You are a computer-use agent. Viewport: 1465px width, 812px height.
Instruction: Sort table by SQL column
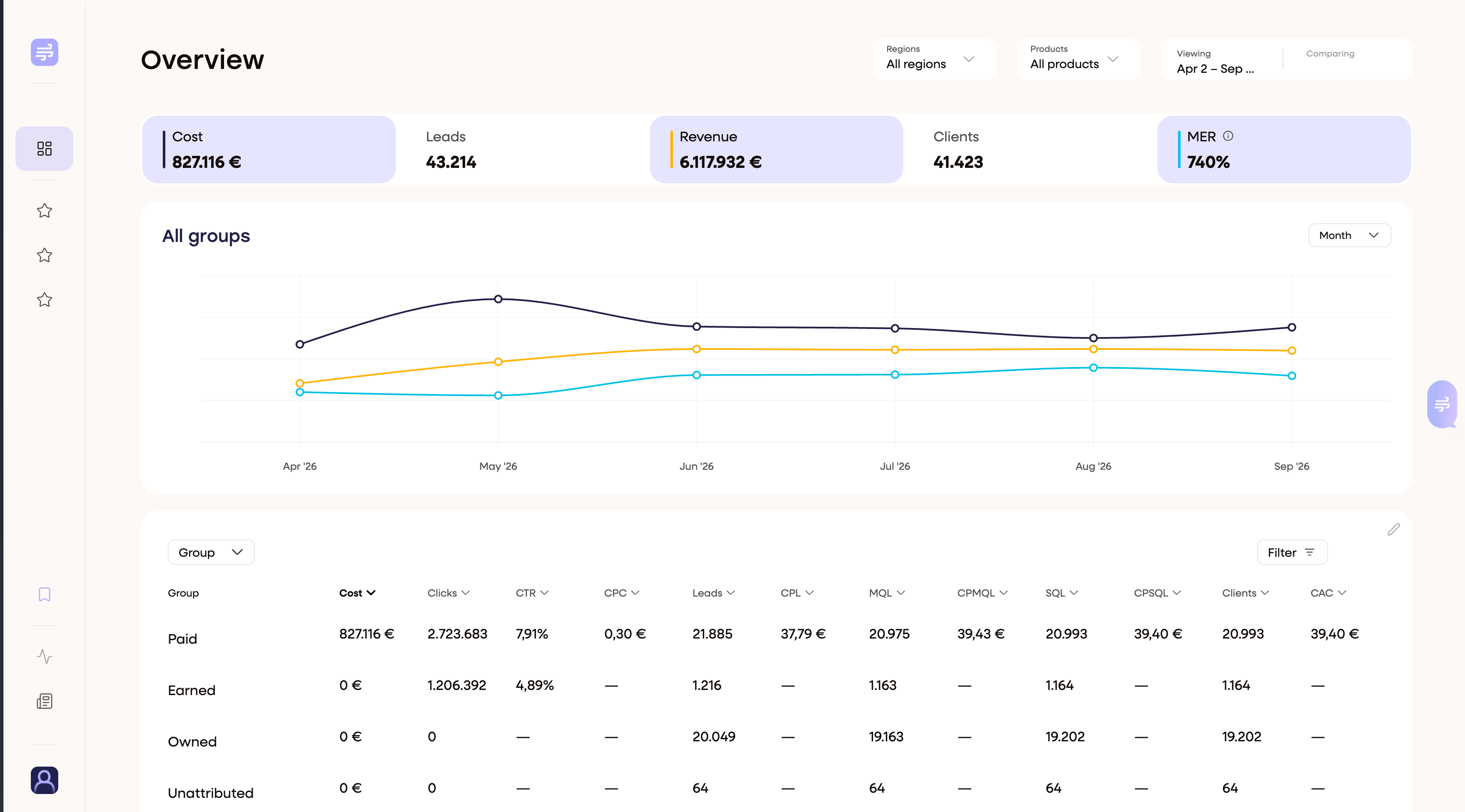click(x=1061, y=592)
